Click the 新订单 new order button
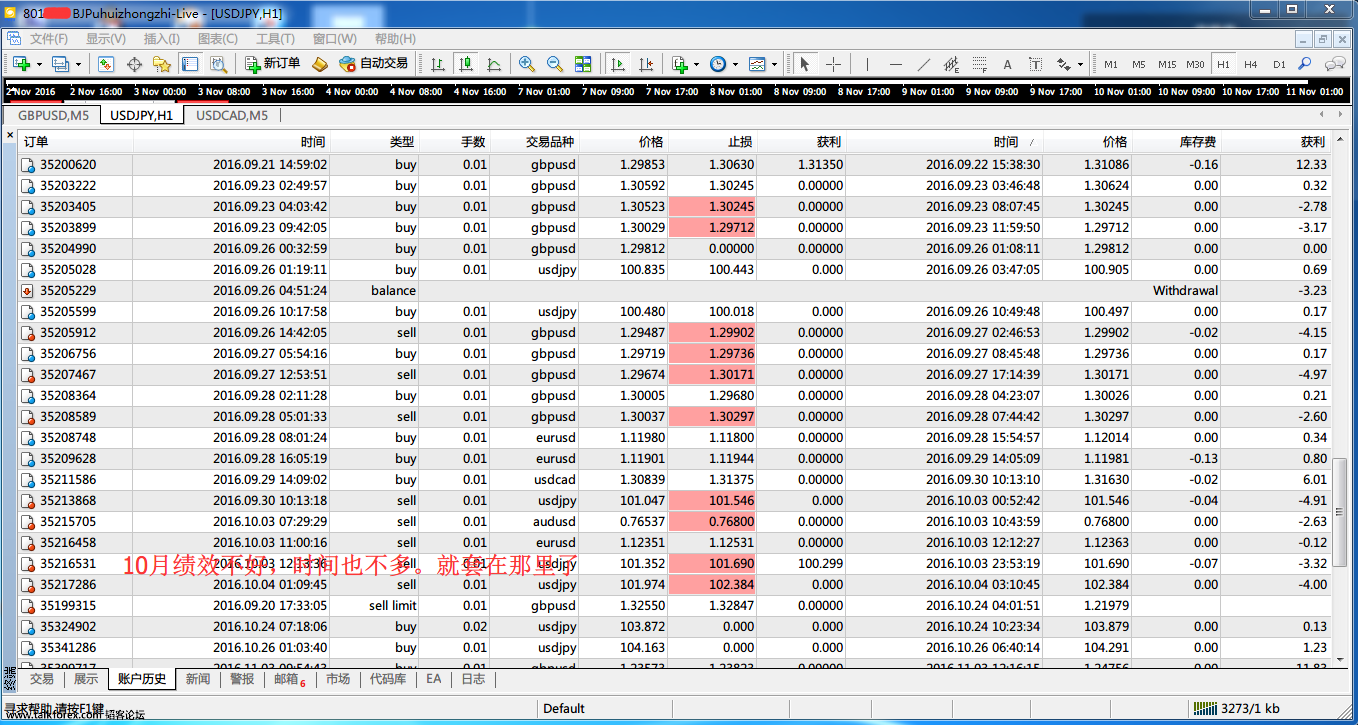1358x725 pixels. pos(272,64)
